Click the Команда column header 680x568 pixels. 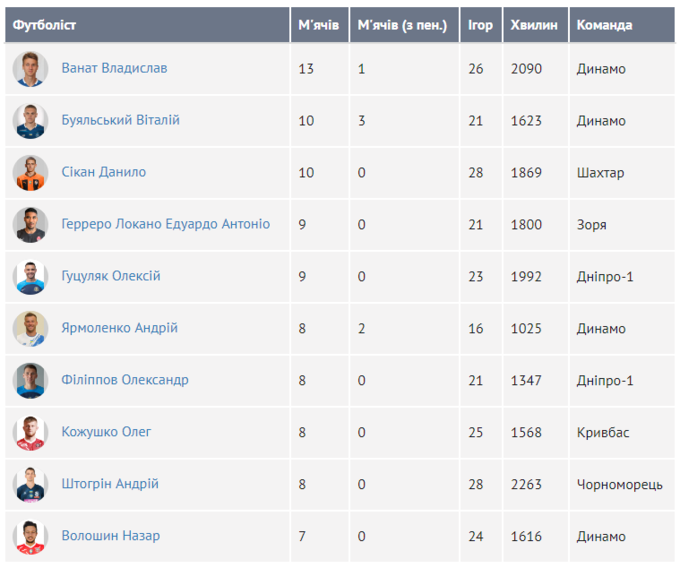click(x=604, y=25)
